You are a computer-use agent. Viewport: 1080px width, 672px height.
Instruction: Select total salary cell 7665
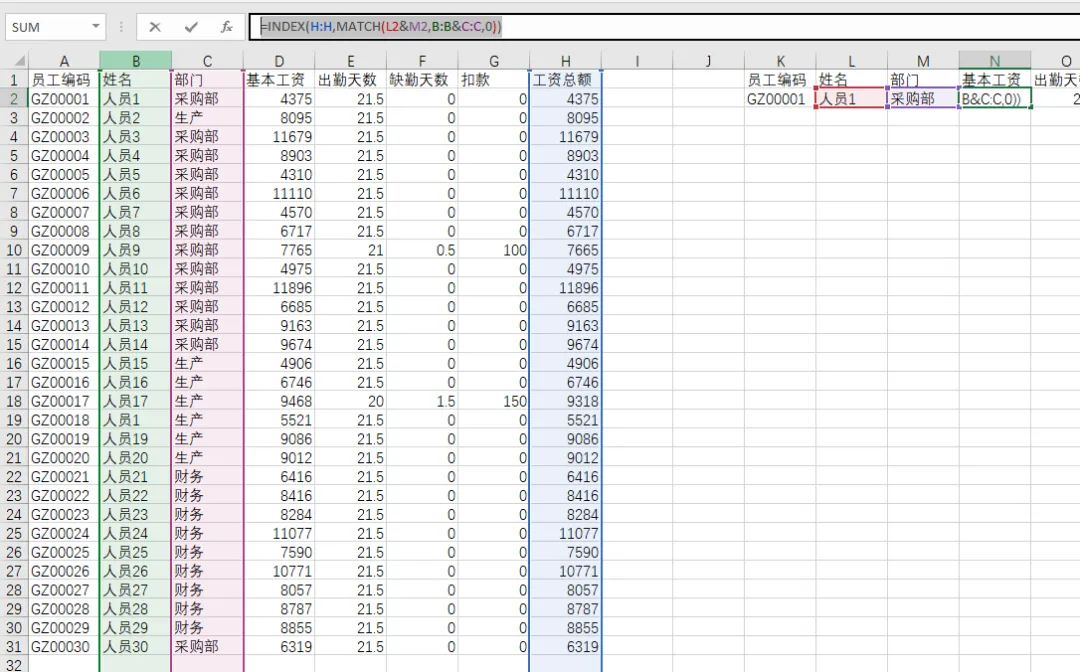(565, 250)
